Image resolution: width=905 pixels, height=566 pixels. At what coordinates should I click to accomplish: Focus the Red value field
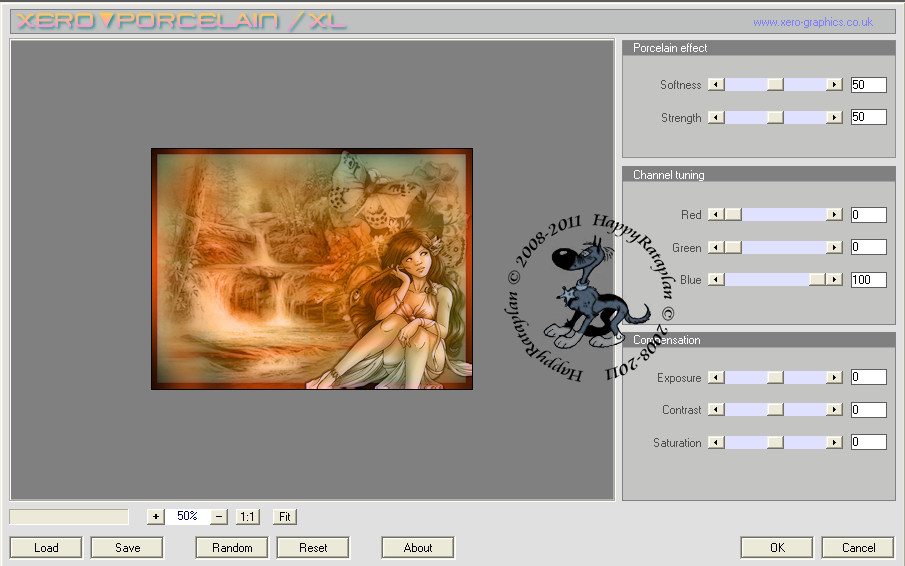[x=869, y=215]
